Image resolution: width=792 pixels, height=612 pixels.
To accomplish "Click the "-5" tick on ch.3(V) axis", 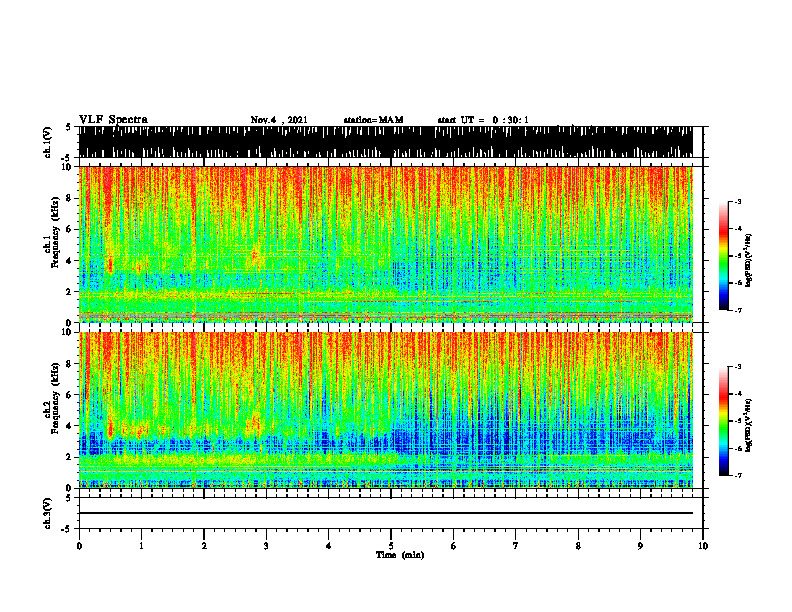I will point(66,529).
